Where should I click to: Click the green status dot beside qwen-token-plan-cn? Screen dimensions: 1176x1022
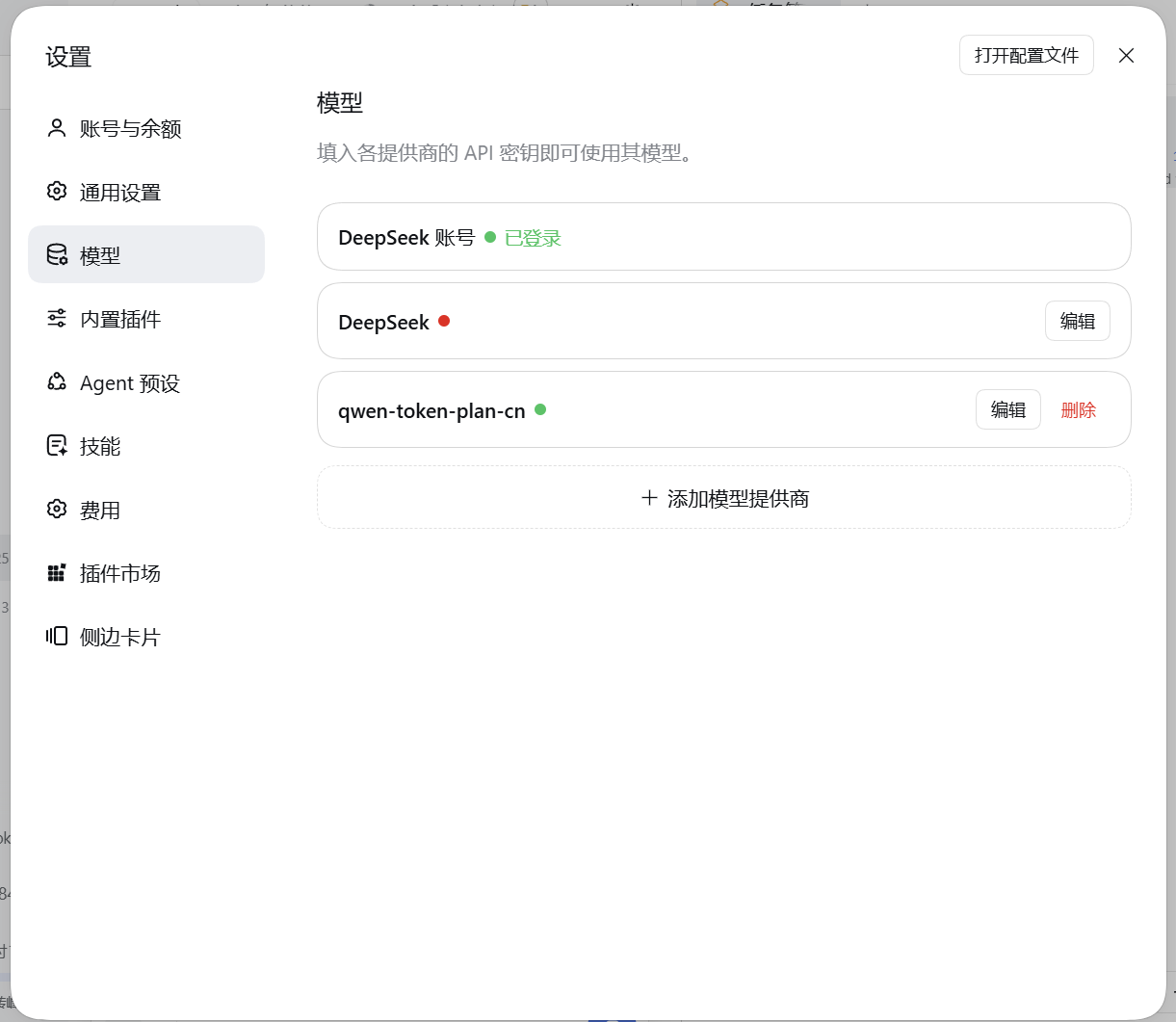540,409
